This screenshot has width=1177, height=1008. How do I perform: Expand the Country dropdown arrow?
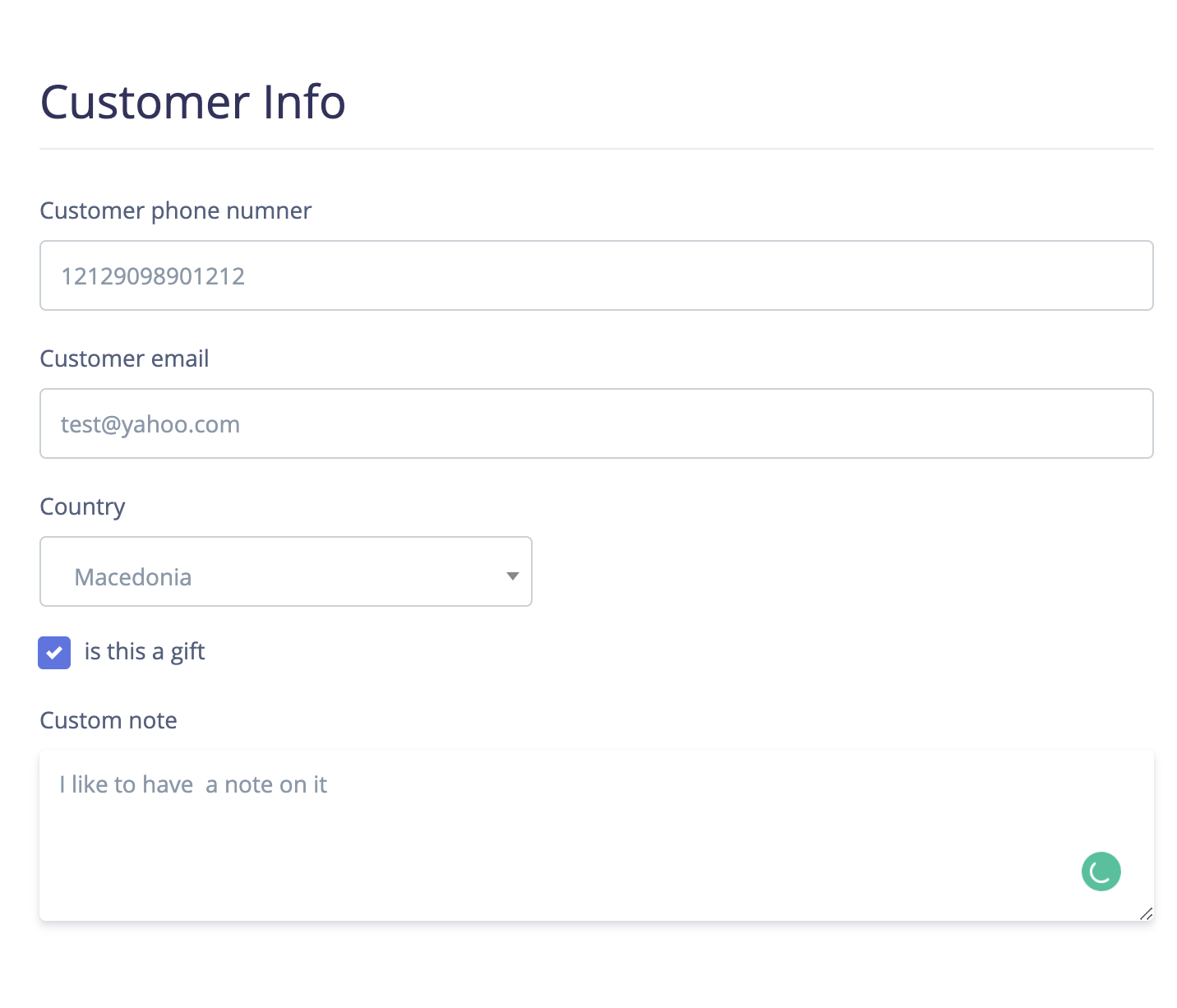[x=513, y=576]
